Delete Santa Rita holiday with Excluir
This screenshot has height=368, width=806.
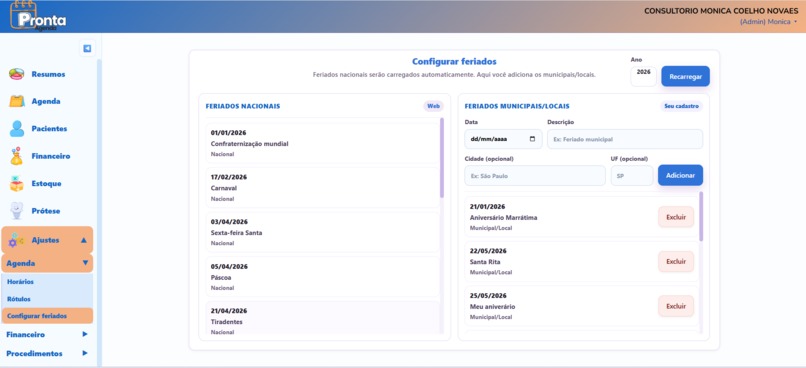(x=676, y=262)
